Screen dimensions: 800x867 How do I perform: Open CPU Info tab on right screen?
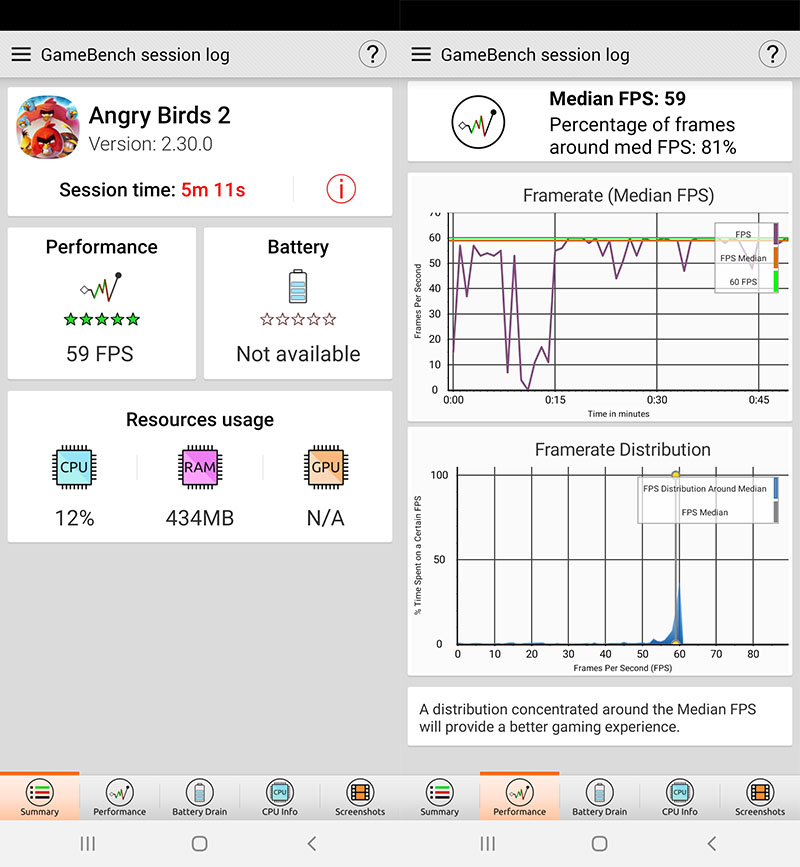680,796
